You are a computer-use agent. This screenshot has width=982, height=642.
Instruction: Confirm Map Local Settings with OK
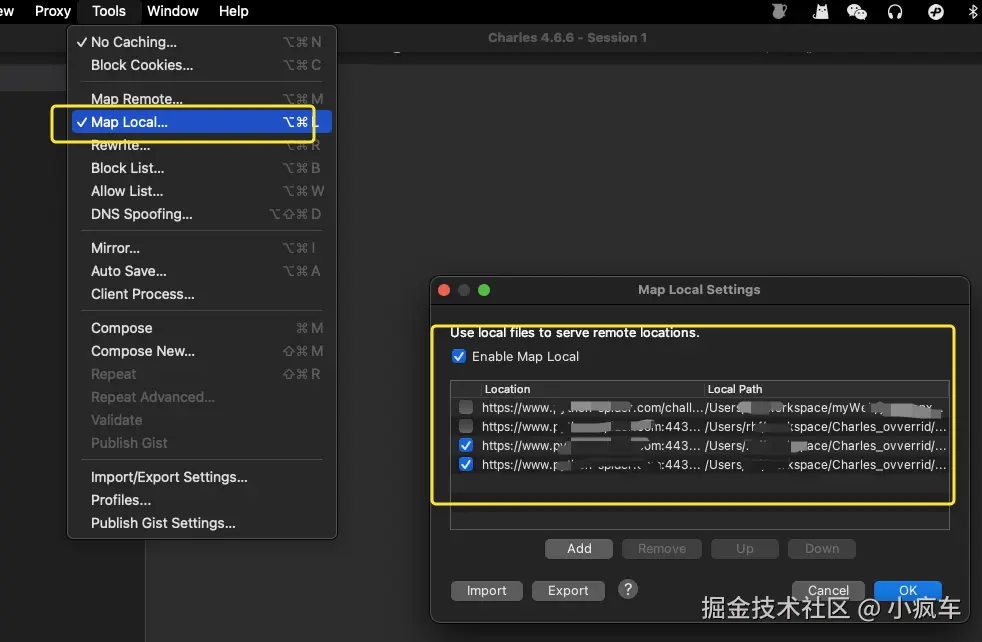(907, 590)
